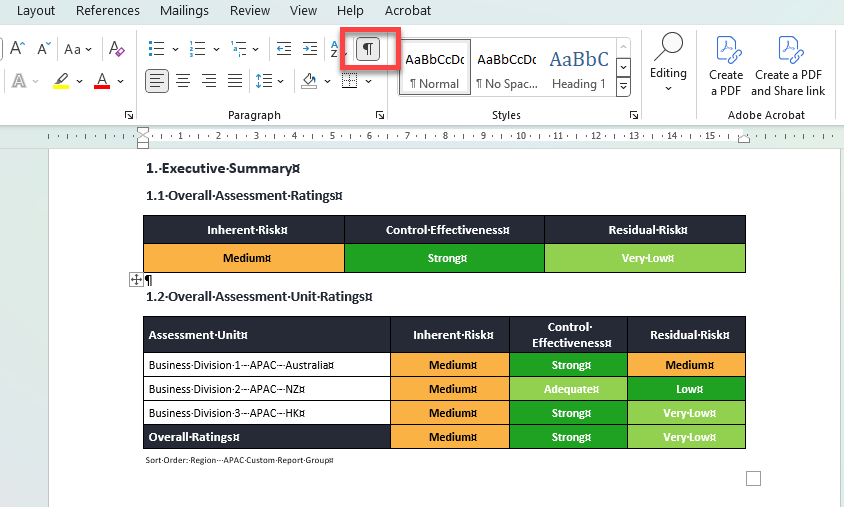The width and height of the screenshot is (844, 507).
Task: Click the Borders icon
Action: pos(349,81)
